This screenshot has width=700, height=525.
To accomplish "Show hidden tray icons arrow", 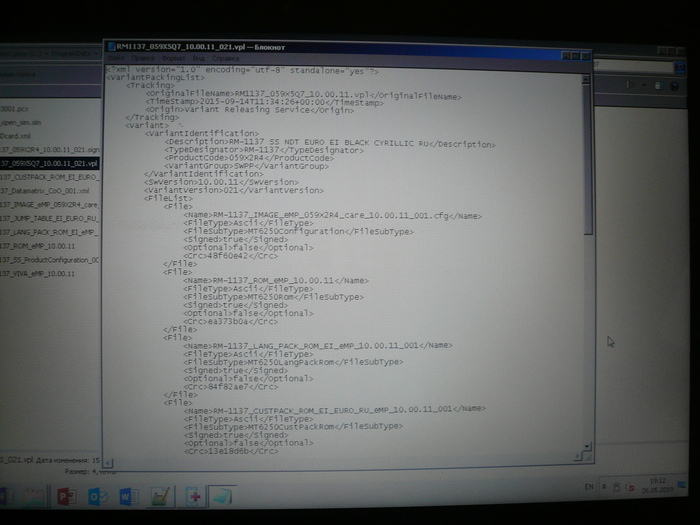I will click(604, 487).
